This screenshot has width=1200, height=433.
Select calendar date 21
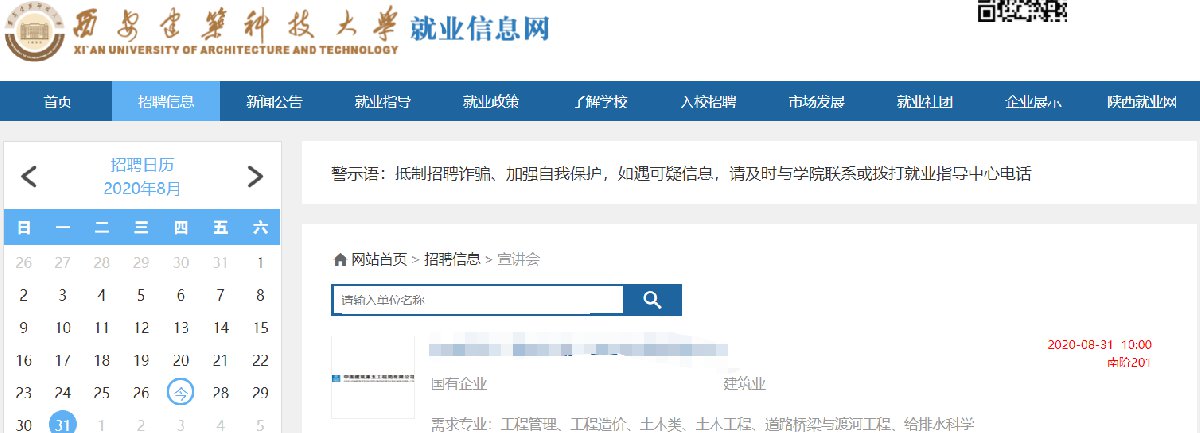(x=220, y=360)
